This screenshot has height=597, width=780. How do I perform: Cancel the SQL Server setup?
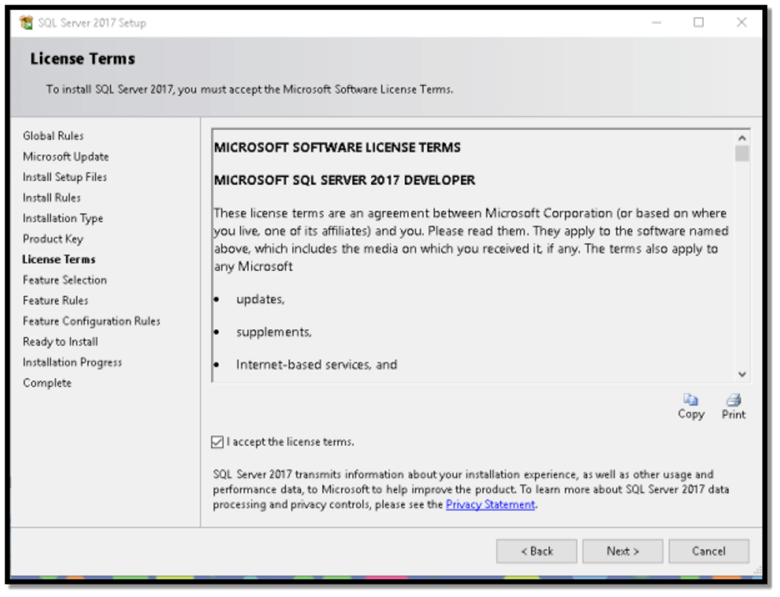pos(709,551)
